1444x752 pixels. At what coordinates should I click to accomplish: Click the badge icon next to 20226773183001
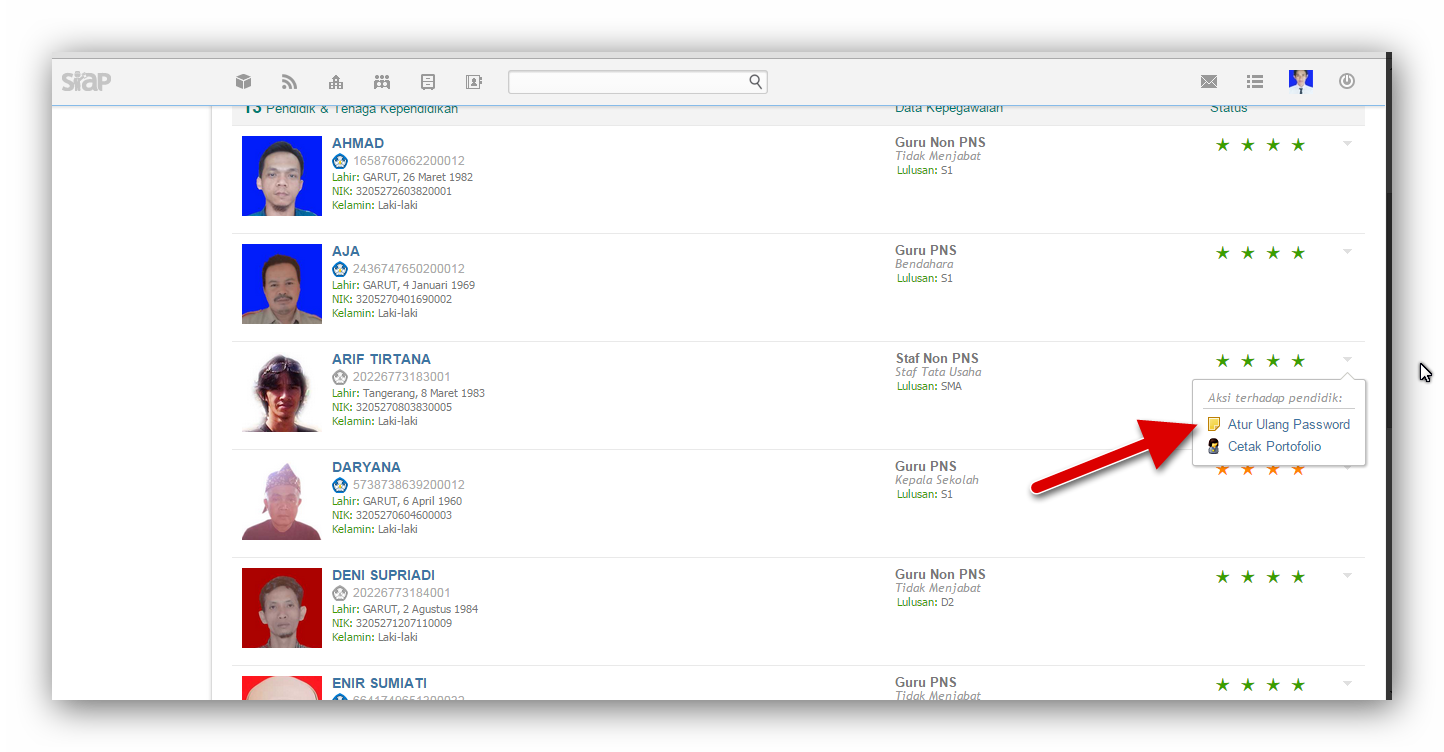(340, 377)
